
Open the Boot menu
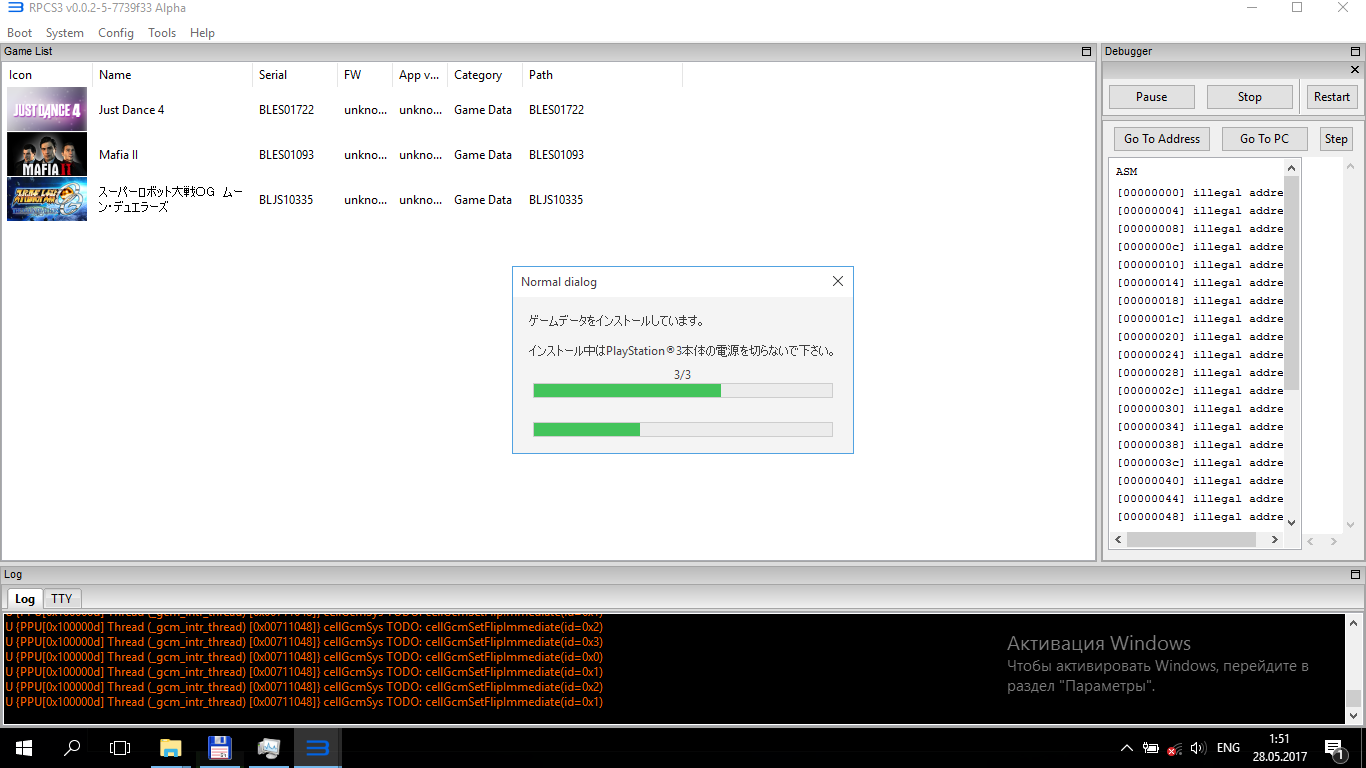20,33
